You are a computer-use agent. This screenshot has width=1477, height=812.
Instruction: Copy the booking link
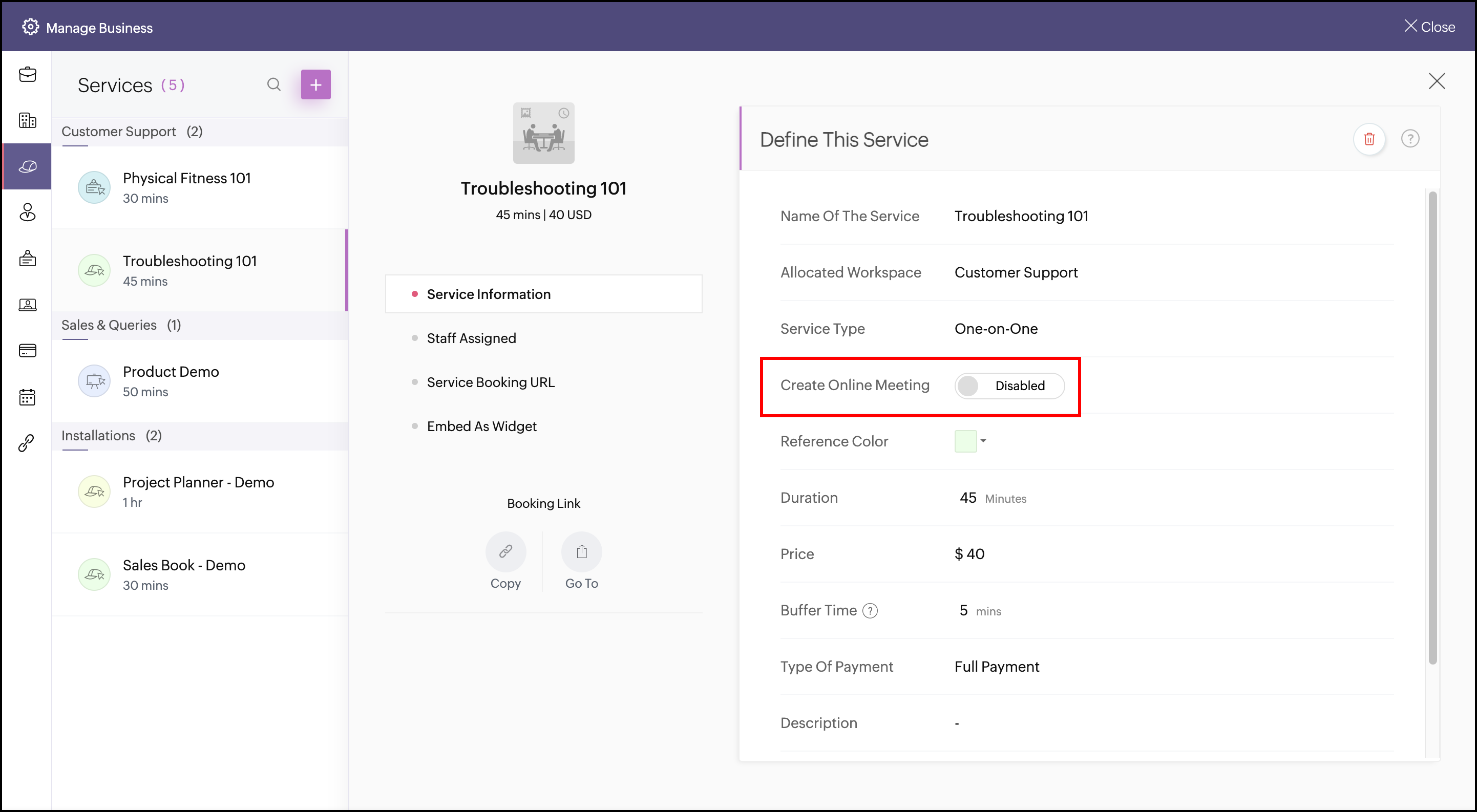point(505,552)
